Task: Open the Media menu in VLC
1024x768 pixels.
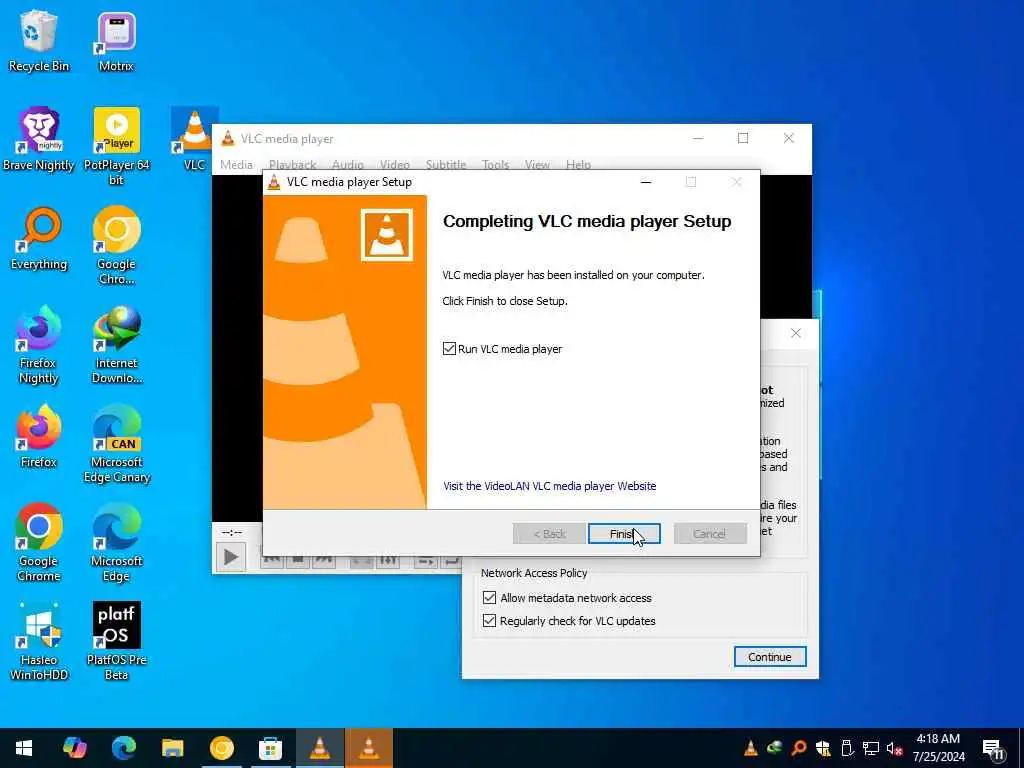Action: (x=236, y=165)
